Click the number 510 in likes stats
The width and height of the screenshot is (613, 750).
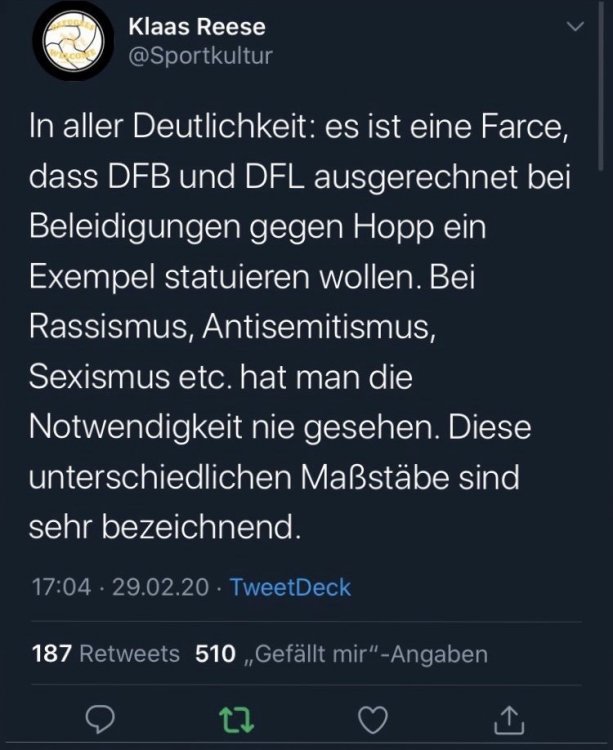point(215,654)
